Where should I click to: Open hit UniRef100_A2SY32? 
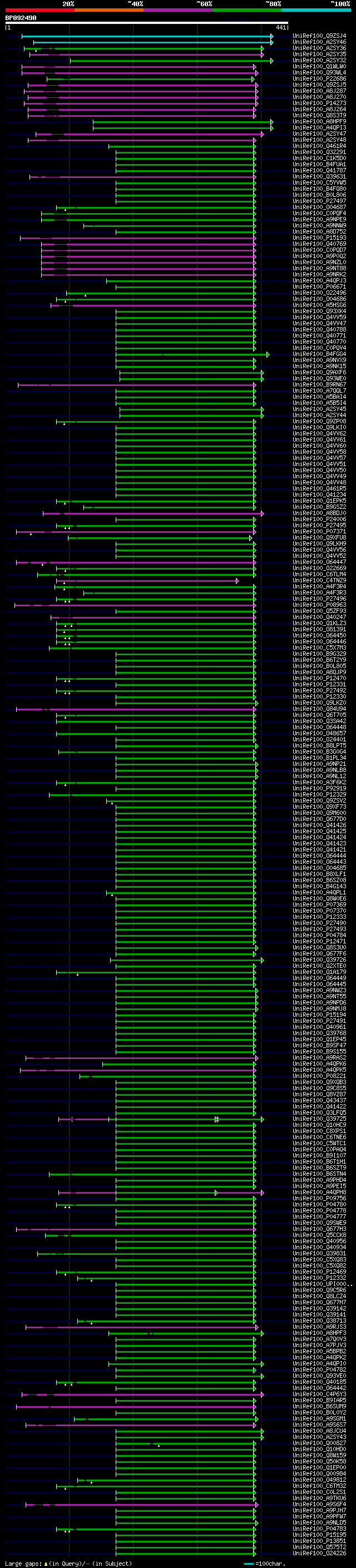coord(319,60)
